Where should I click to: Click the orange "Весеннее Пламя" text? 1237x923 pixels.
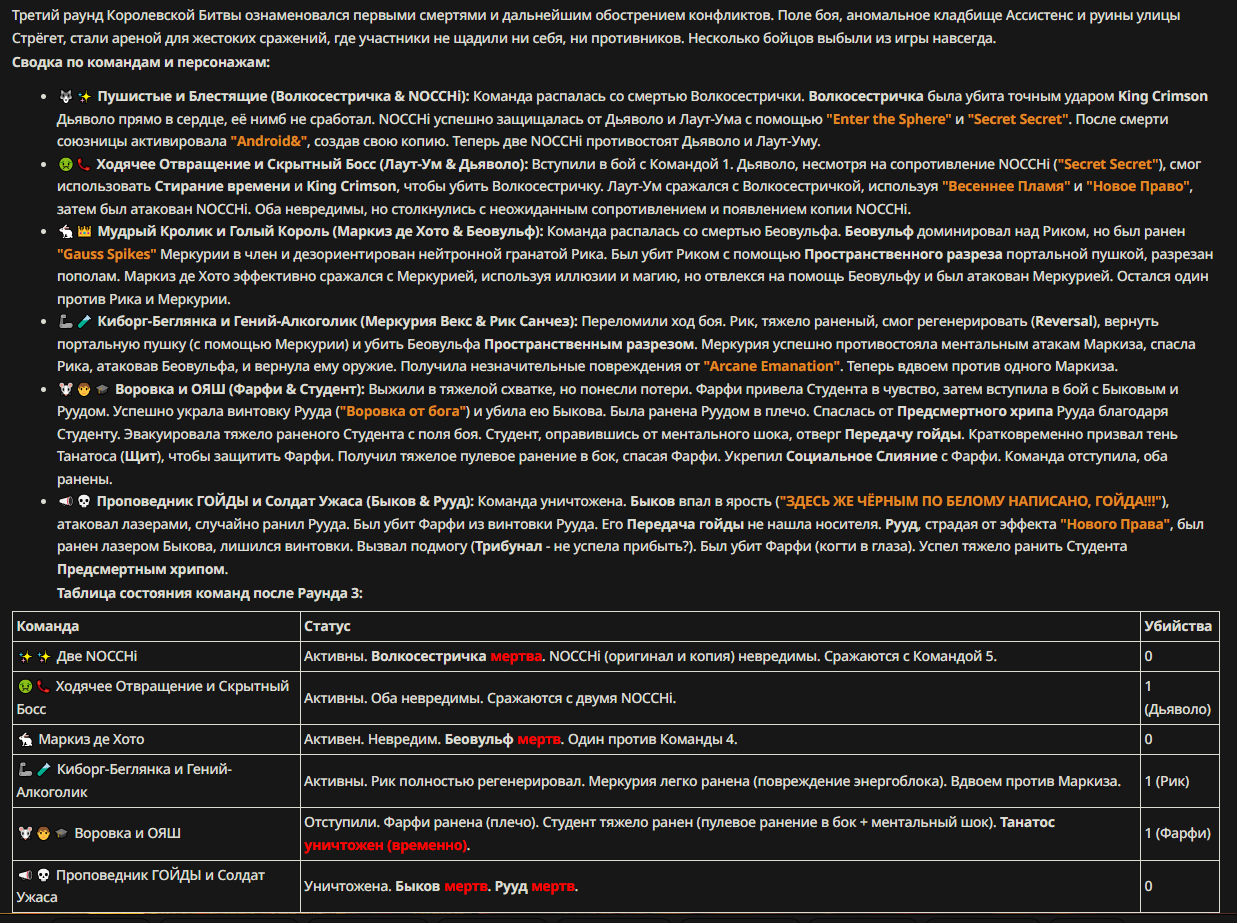1006,186
